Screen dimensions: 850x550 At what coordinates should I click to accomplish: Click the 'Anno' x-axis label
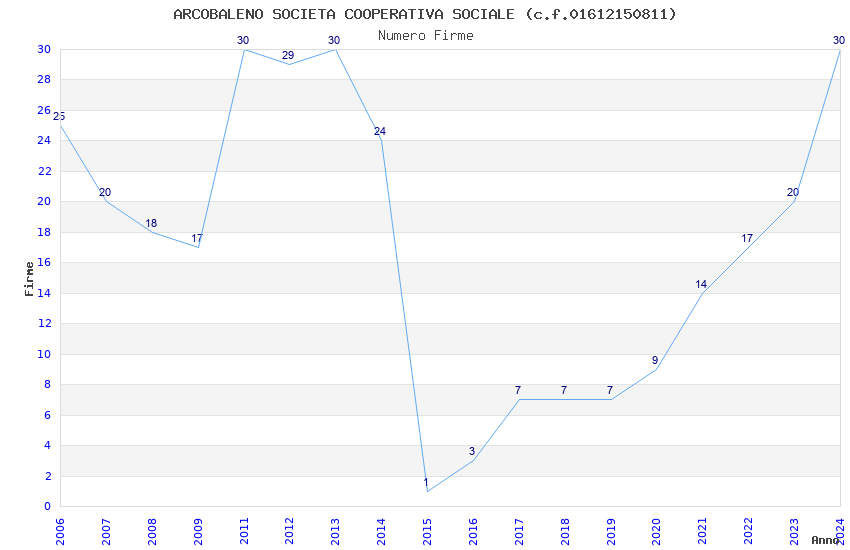coord(825,540)
